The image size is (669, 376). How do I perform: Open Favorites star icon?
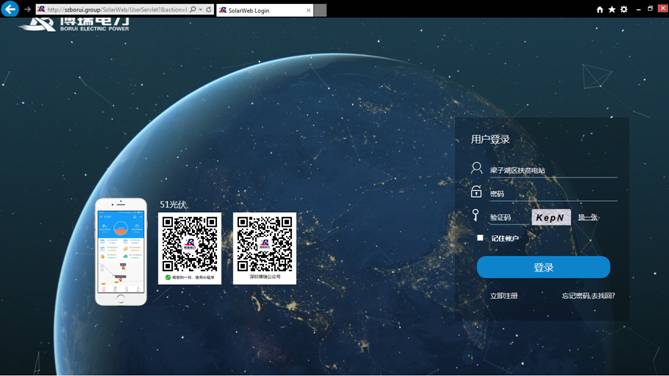click(x=612, y=9)
